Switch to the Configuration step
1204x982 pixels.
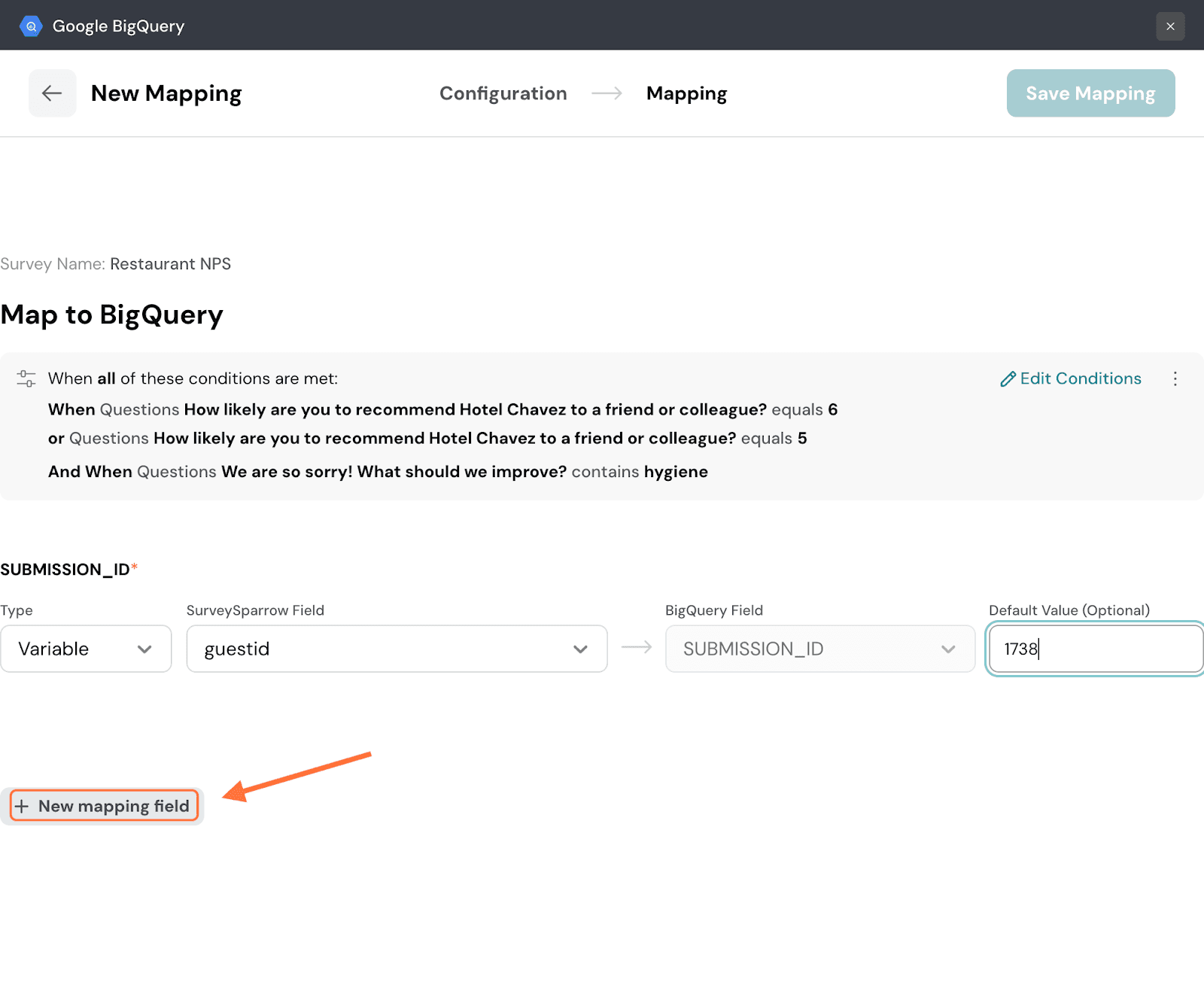503,93
